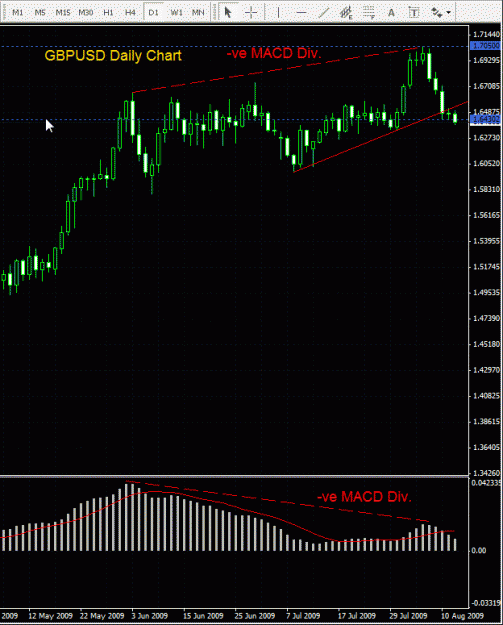Click the 29 Jul 2009 date label
This screenshot has height=625, width=503.
(x=408, y=616)
